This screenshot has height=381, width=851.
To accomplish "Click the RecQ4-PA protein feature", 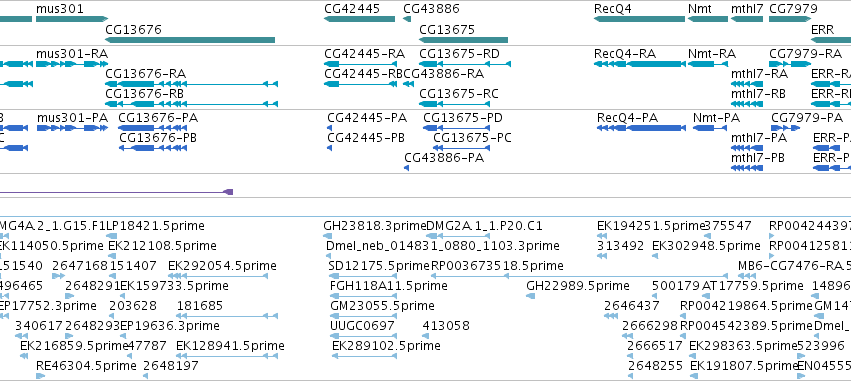I will tap(641, 128).
